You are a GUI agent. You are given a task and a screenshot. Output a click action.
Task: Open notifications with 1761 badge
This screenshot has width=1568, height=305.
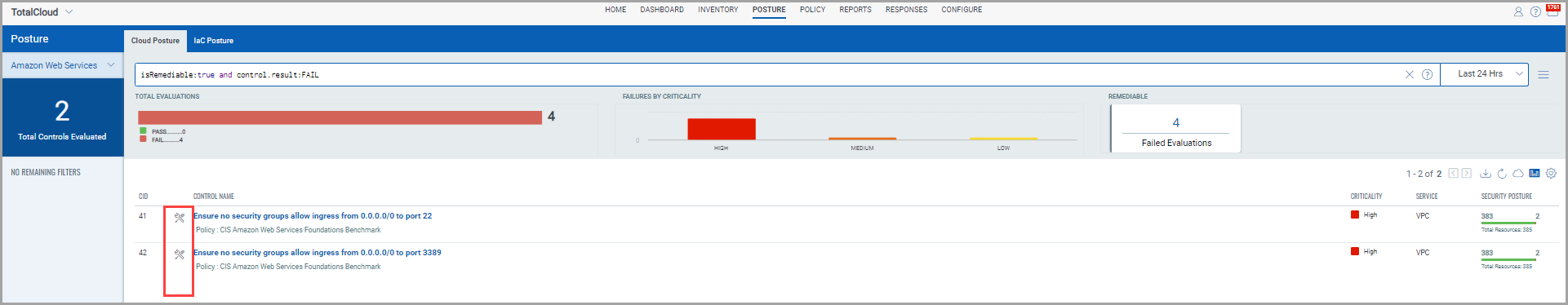point(1552,10)
